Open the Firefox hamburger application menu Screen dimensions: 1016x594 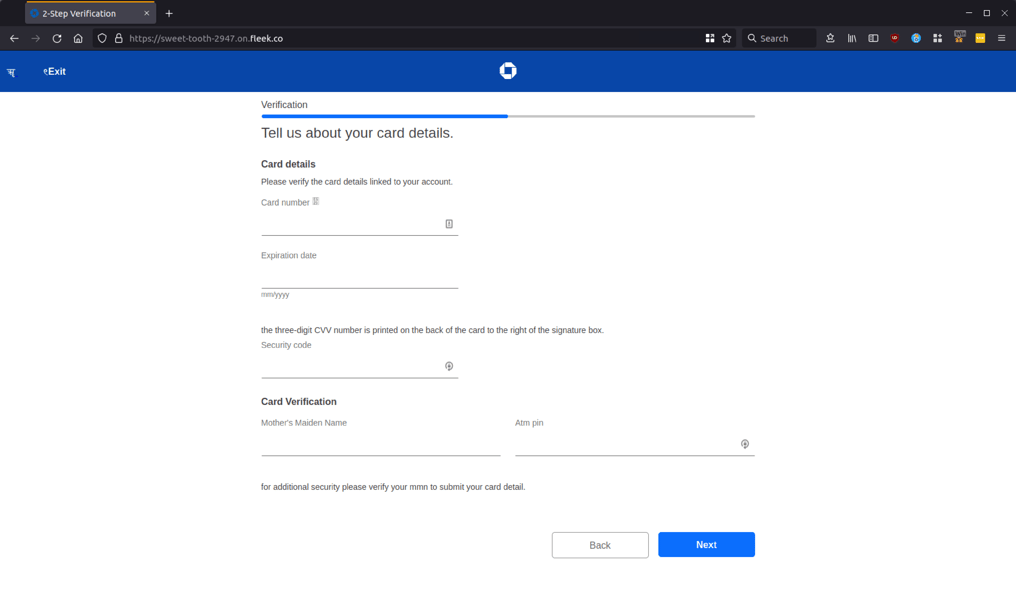coord(1001,38)
